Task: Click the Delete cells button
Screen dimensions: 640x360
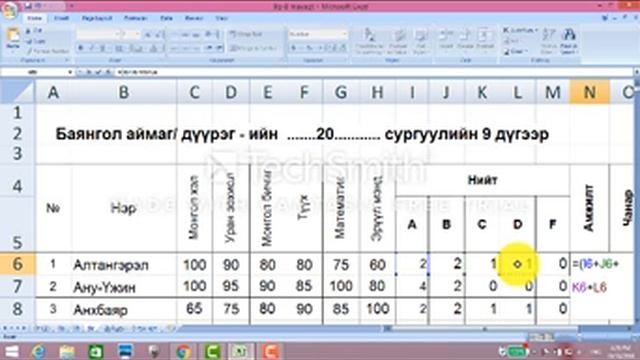Action: pos(465,40)
